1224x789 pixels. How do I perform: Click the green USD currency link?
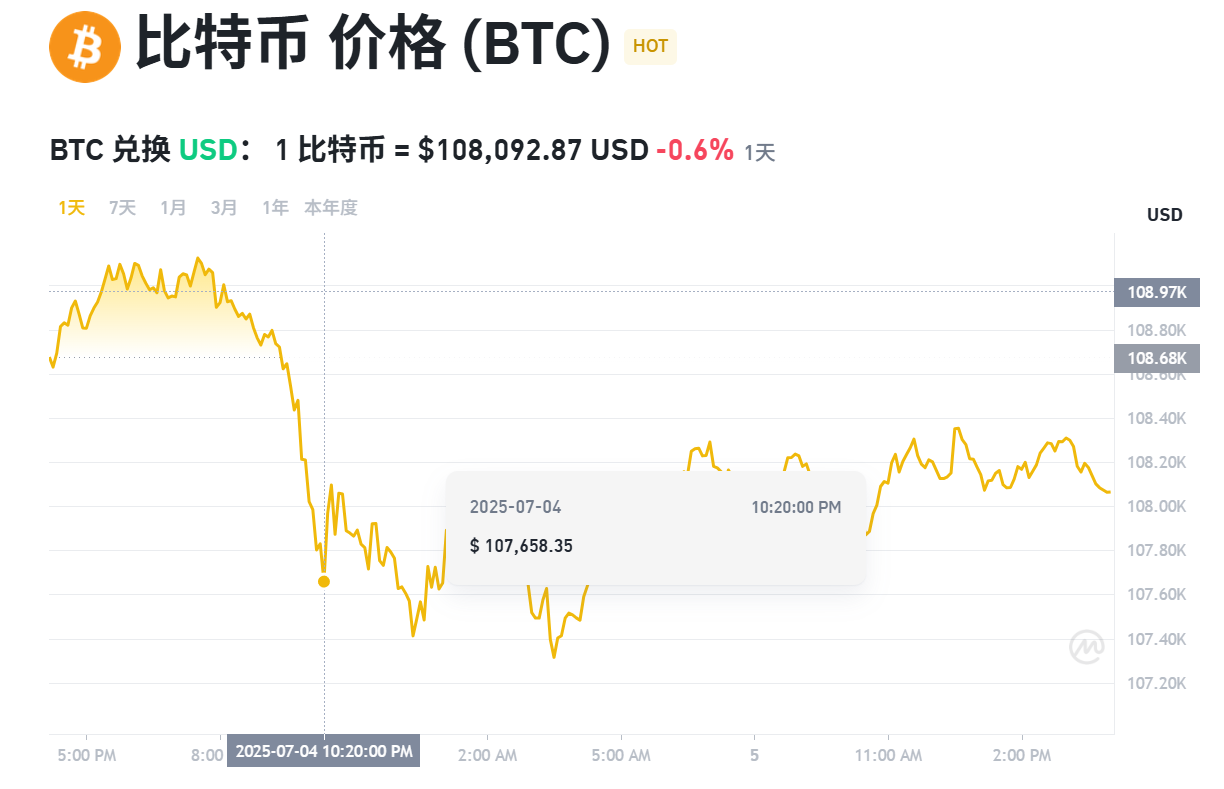pyautogui.click(x=207, y=151)
